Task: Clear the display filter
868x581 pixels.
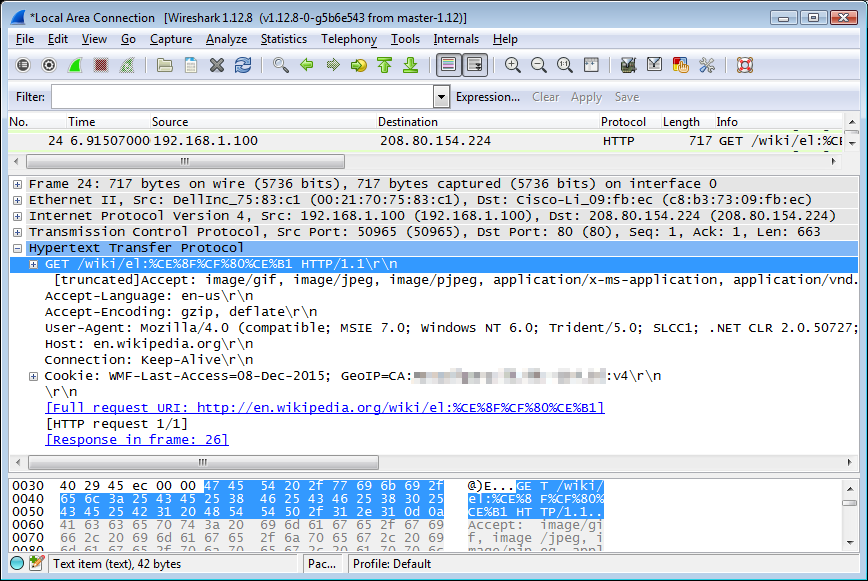Action: point(545,97)
